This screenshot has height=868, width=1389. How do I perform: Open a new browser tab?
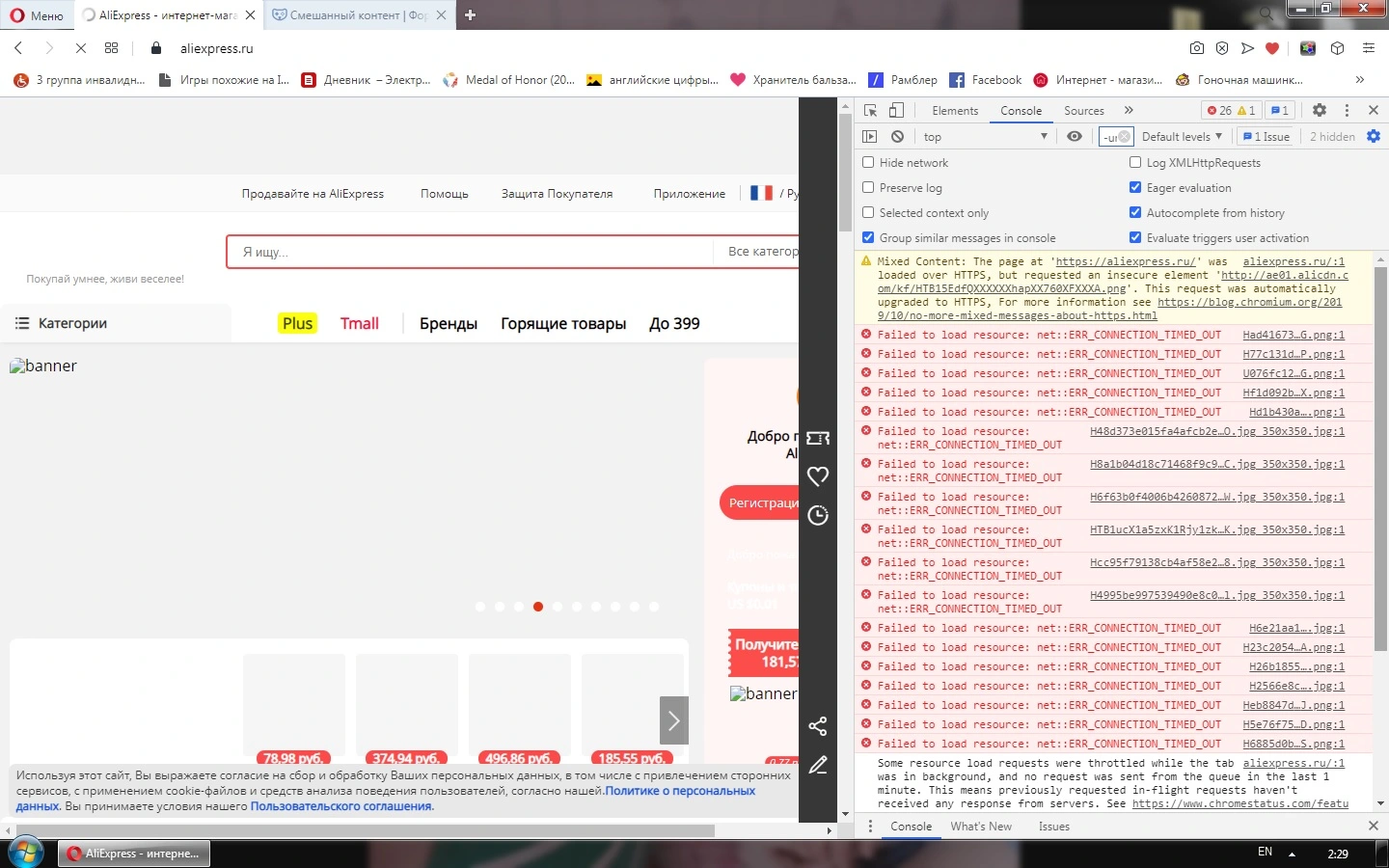click(471, 15)
